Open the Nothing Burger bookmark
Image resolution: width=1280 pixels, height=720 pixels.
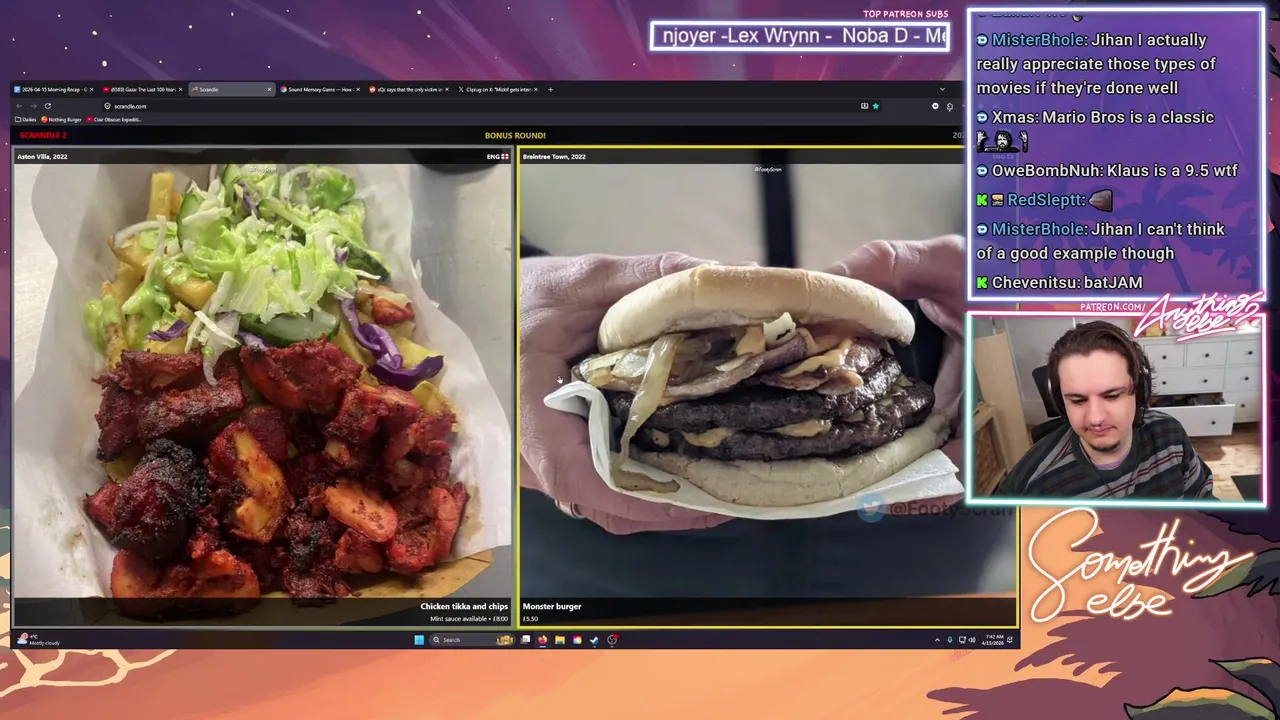pos(62,119)
